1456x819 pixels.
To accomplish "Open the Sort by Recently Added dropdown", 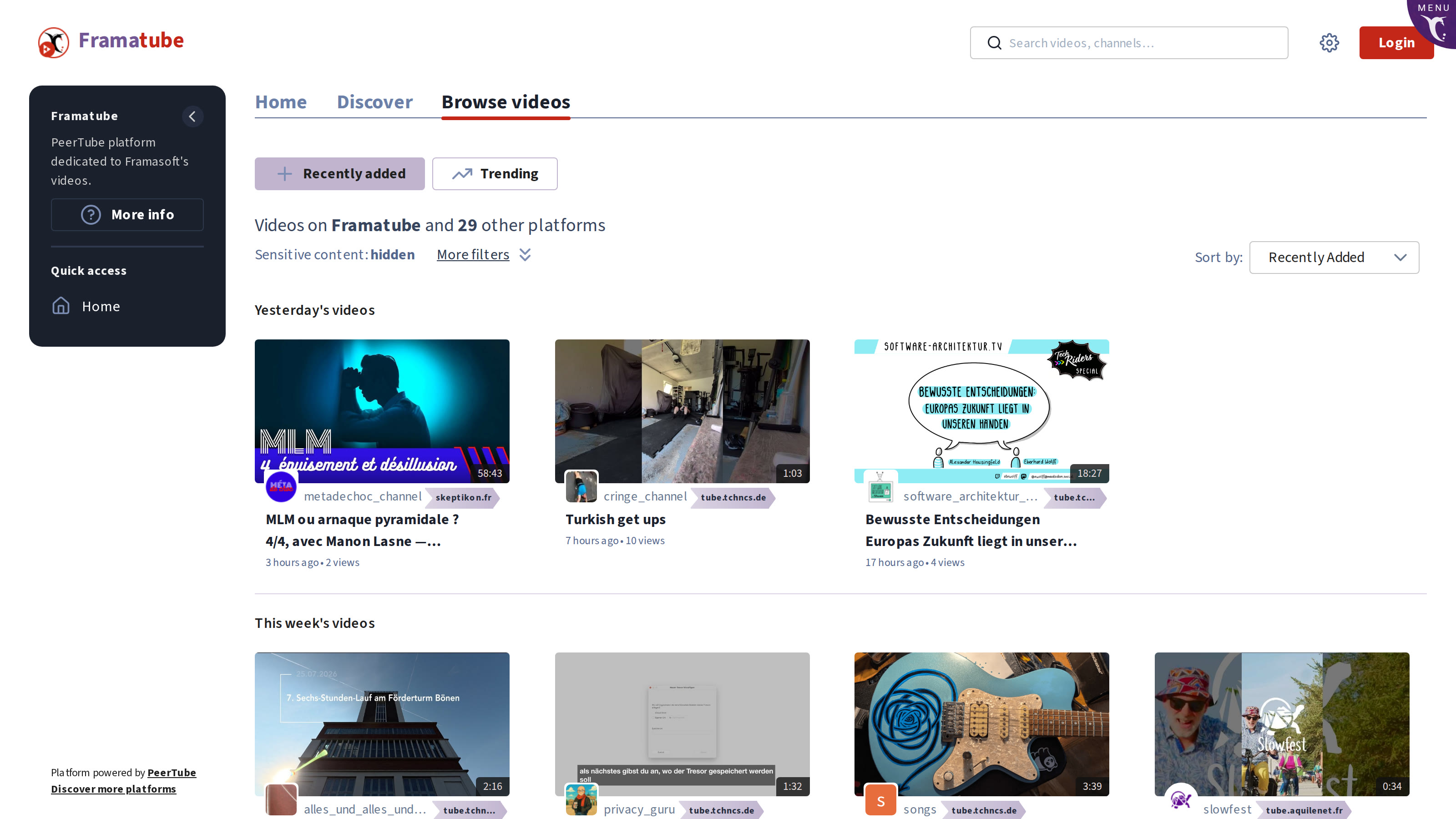I will click(1334, 258).
